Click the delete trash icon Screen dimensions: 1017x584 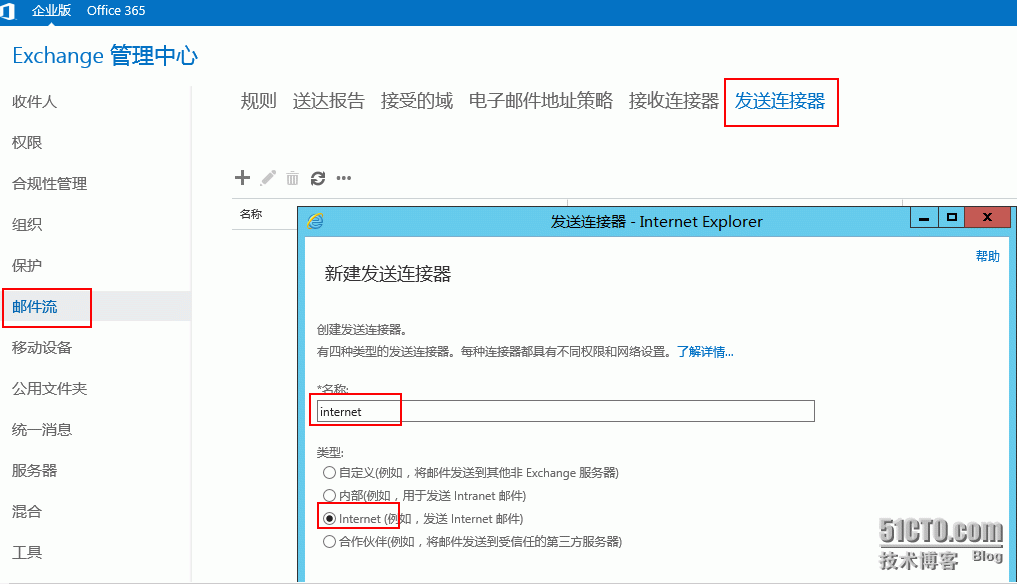293,178
